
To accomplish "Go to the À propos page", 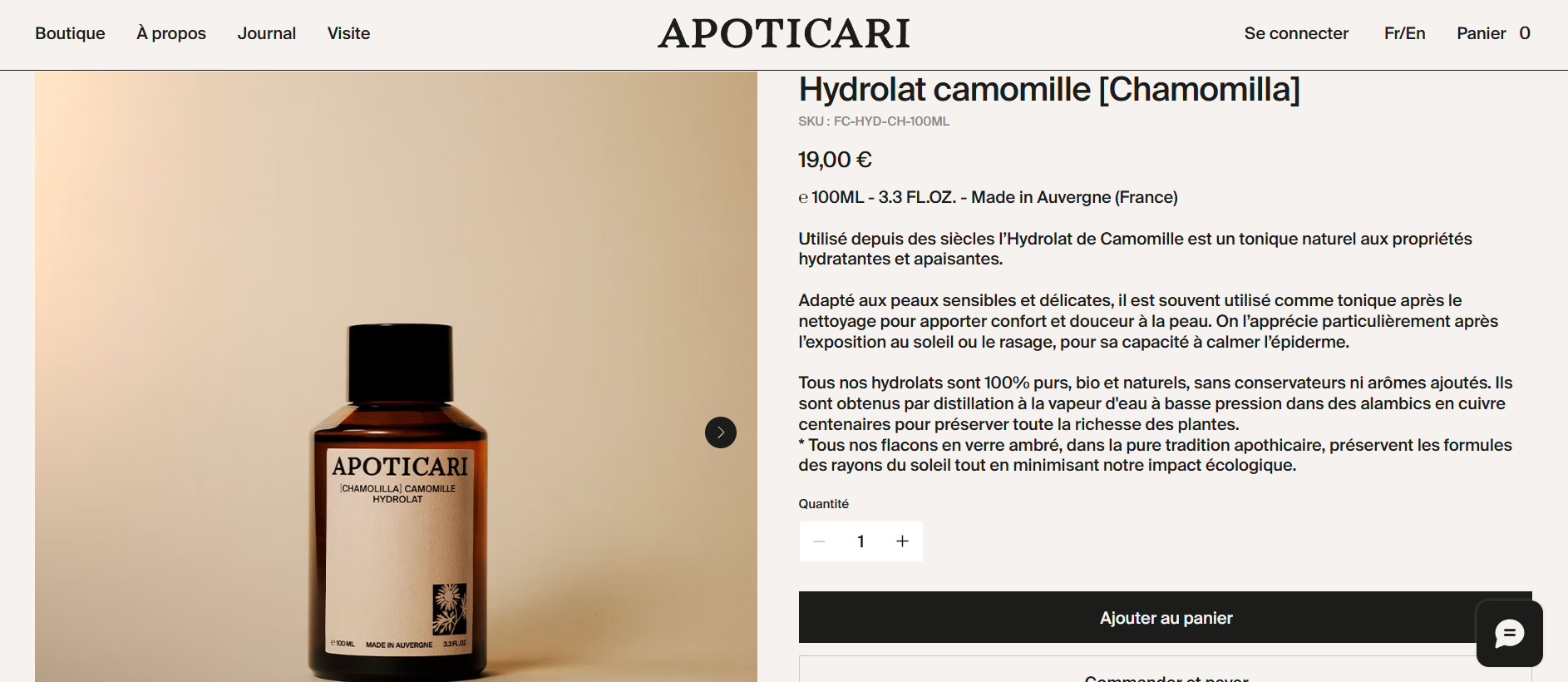I will point(171,33).
